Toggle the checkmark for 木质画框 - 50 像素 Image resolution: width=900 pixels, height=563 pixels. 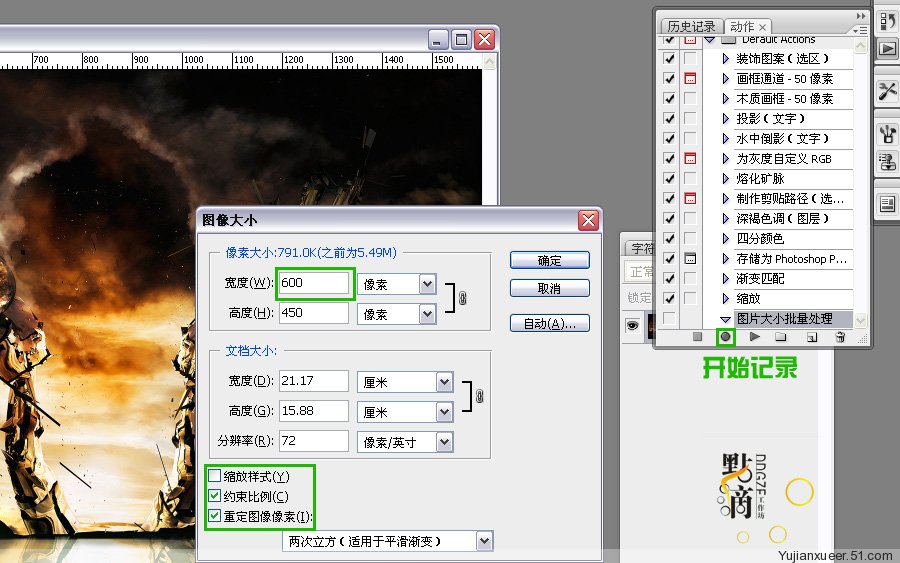669,98
